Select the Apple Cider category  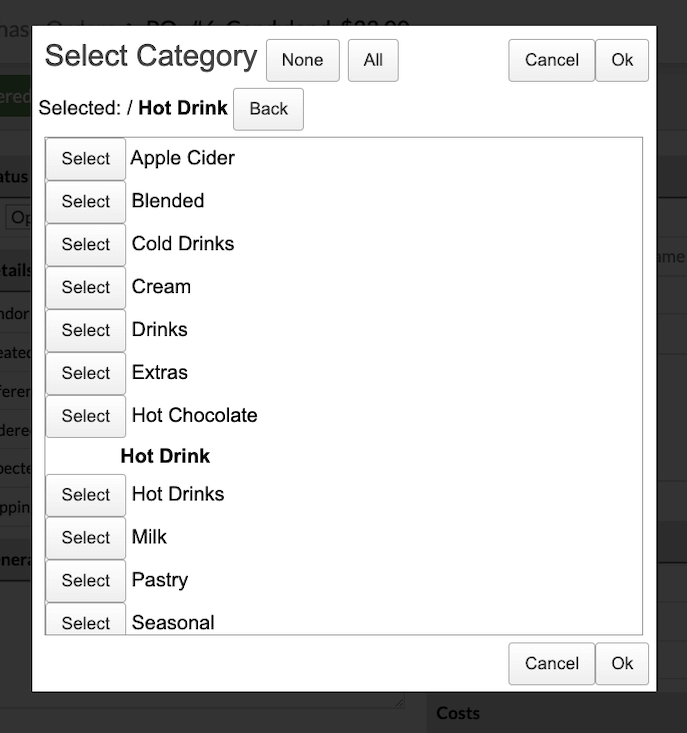[x=85, y=159]
